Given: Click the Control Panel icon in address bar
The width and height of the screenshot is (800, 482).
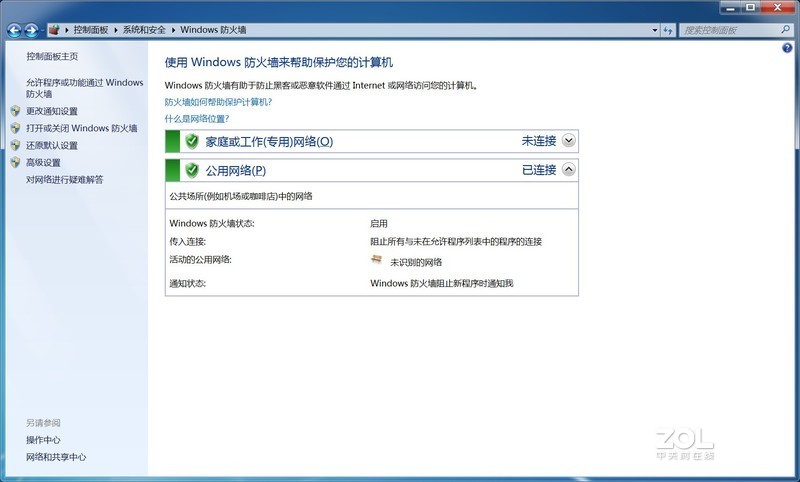Looking at the screenshot, I should (54, 30).
